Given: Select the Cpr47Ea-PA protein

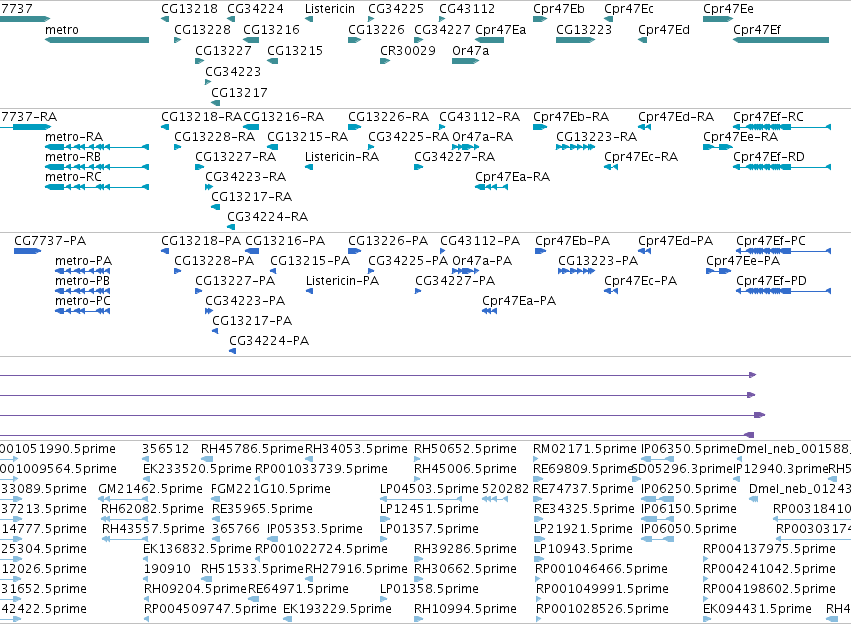Looking at the screenshot, I should [x=490, y=311].
